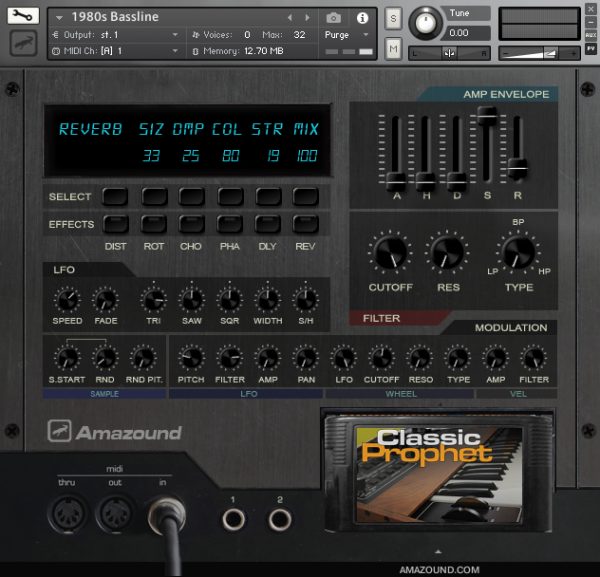Minimize the instrument header with minus button
This screenshot has width=600, height=577.
591,22
